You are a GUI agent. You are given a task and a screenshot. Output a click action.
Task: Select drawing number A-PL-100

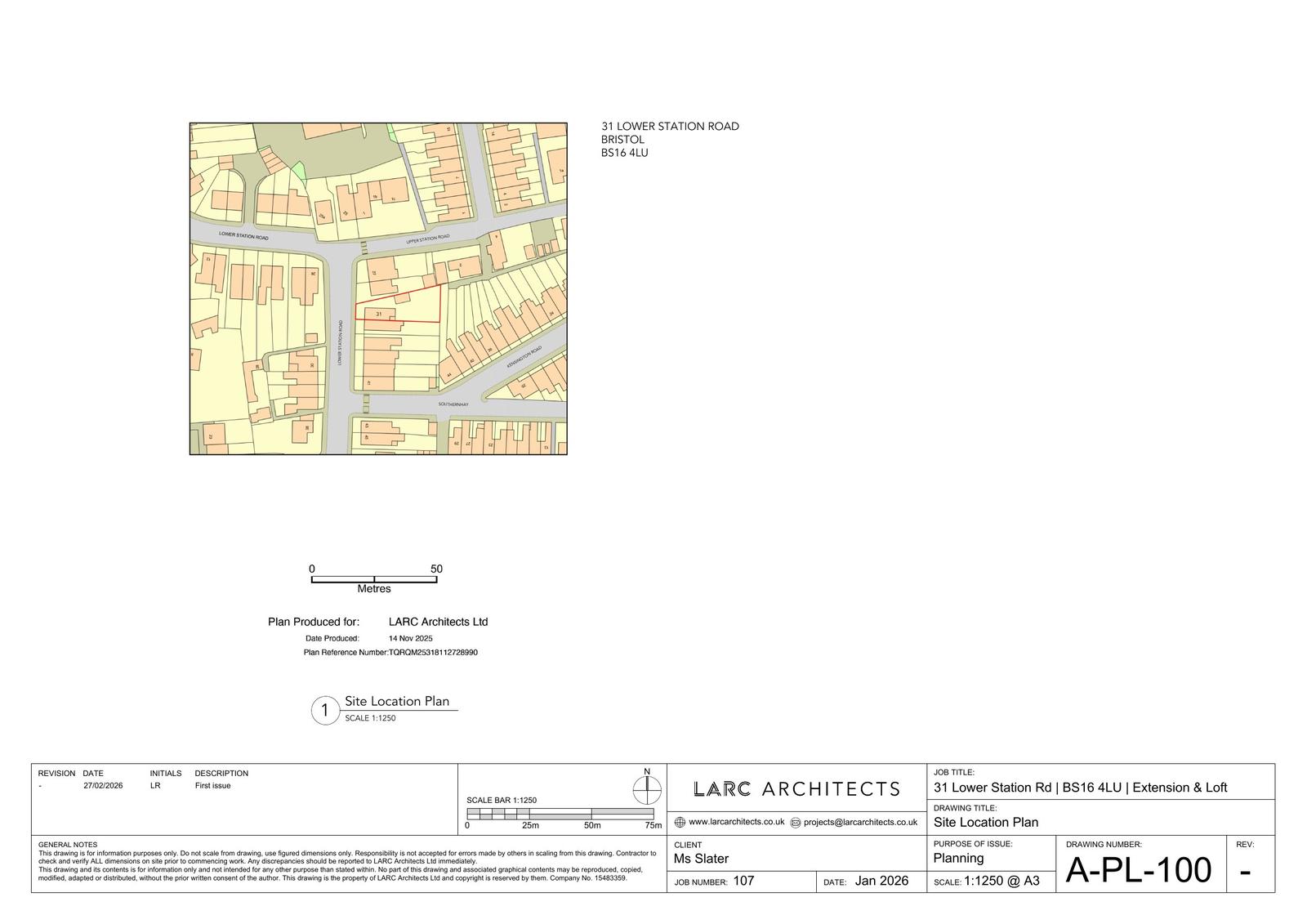1138,871
